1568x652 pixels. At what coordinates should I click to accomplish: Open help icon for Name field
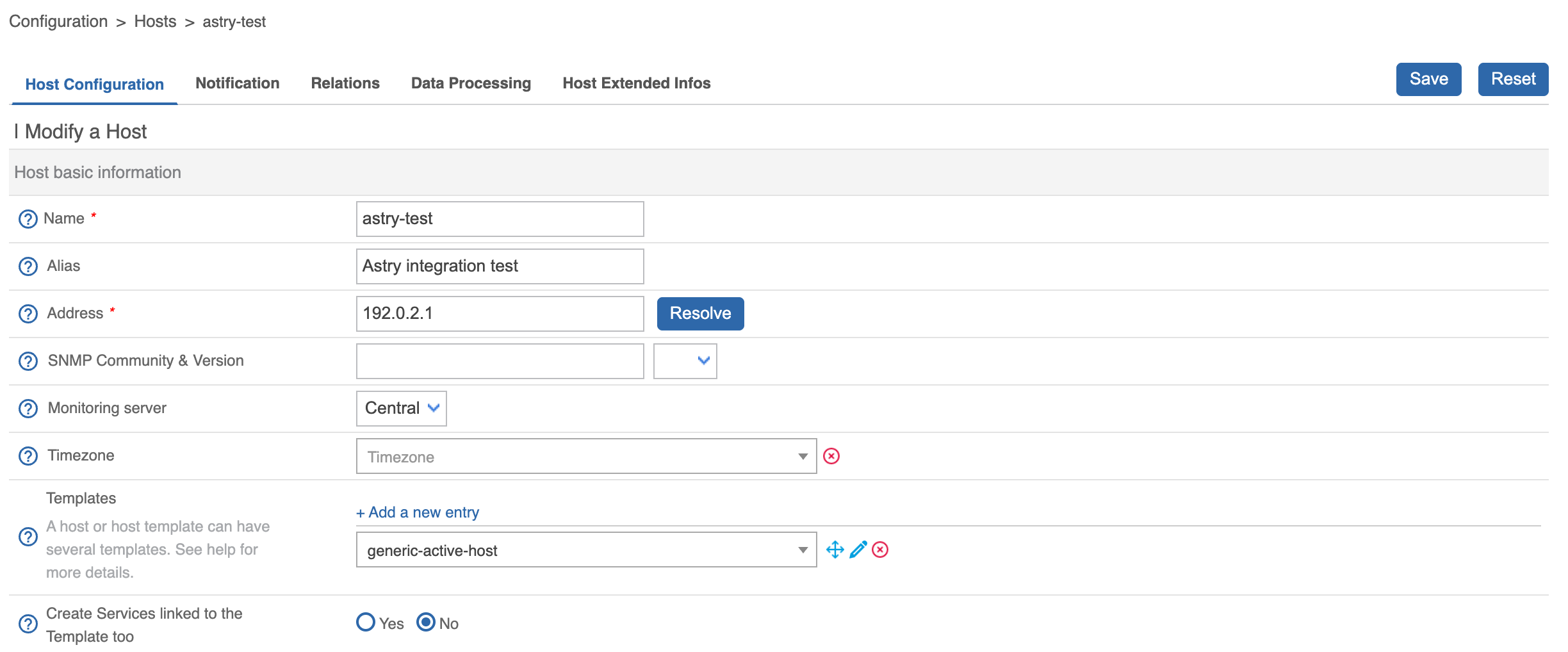[x=28, y=219]
